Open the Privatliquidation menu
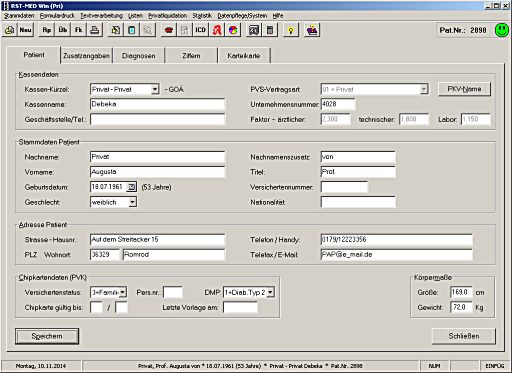 coord(167,16)
